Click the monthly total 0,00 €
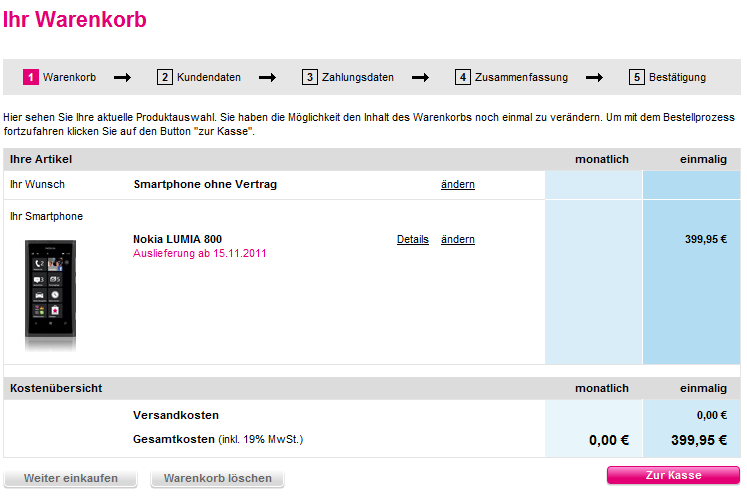Viewport: 747px width, 497px height. click(x=609, y=440)
